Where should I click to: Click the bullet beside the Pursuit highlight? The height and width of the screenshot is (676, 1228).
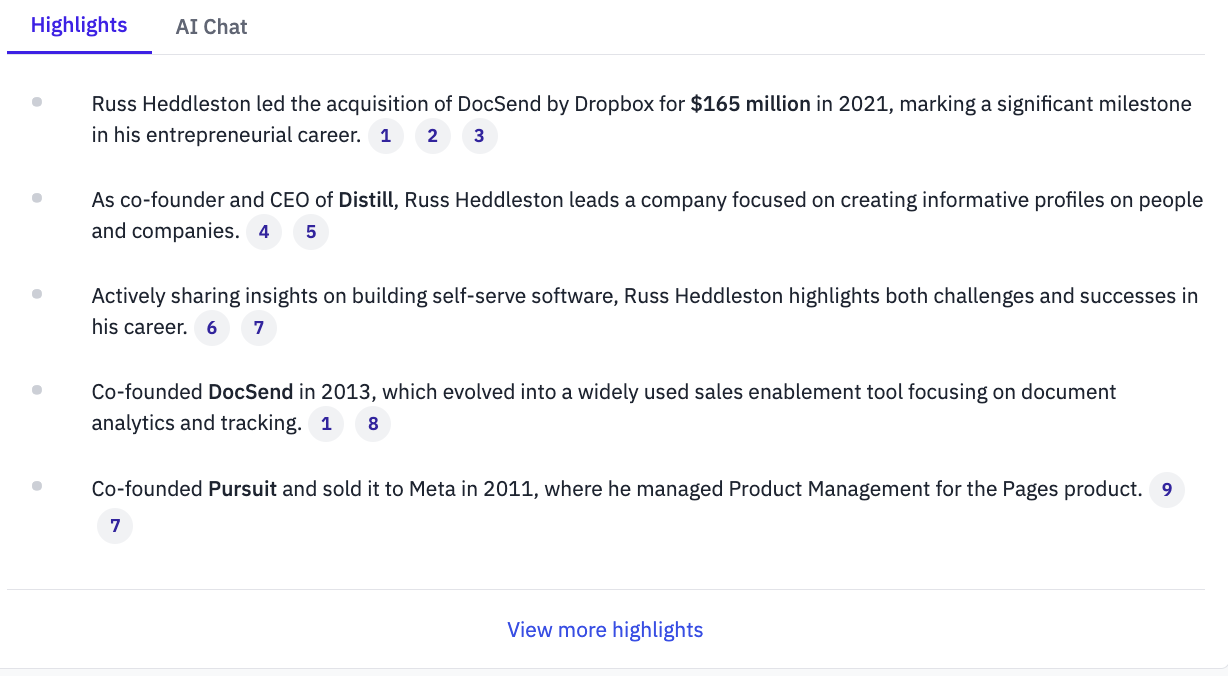[x=37, y=486]
